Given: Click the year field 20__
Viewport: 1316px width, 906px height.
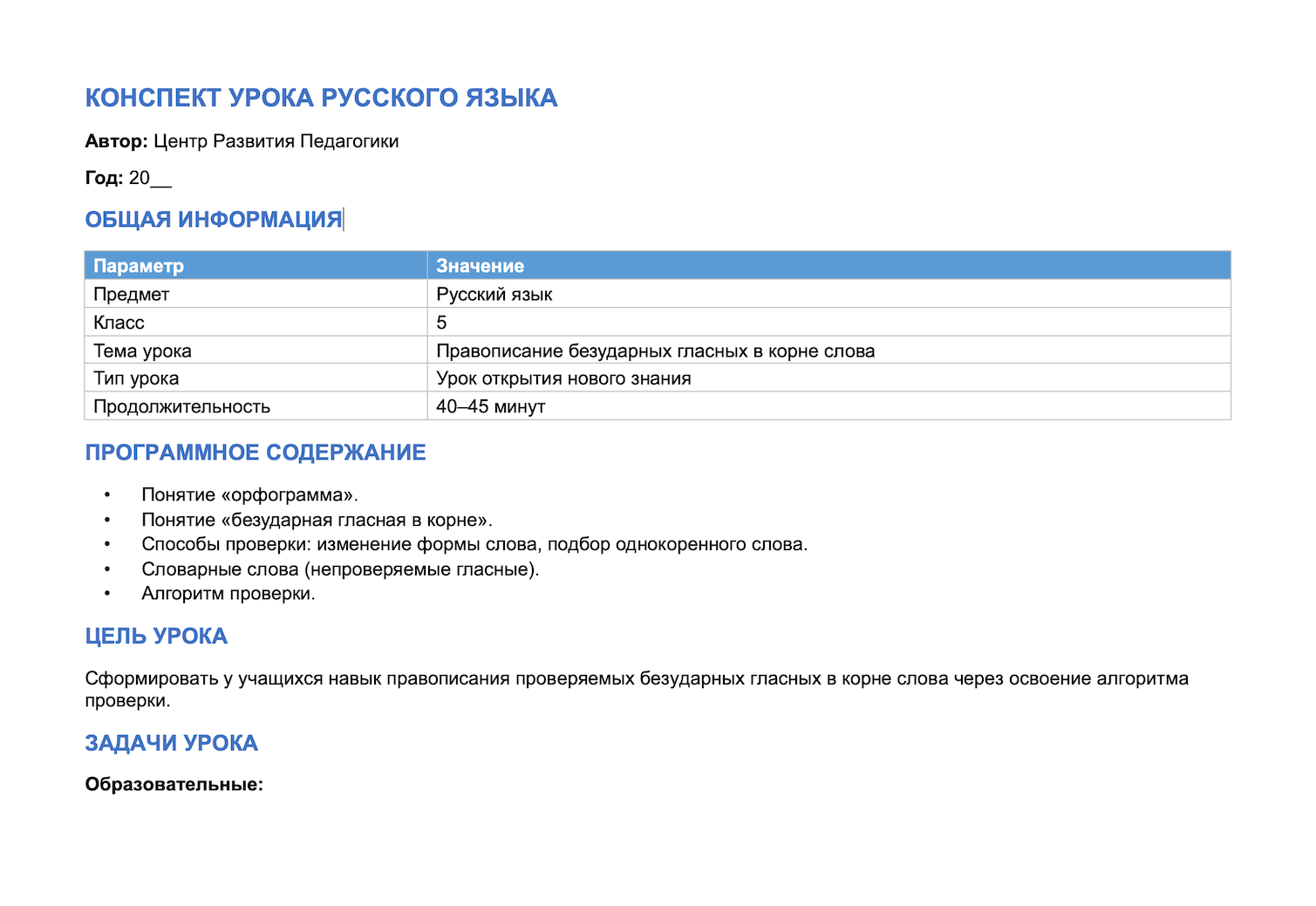Looking at the screenshot, I should click(150, 178).
